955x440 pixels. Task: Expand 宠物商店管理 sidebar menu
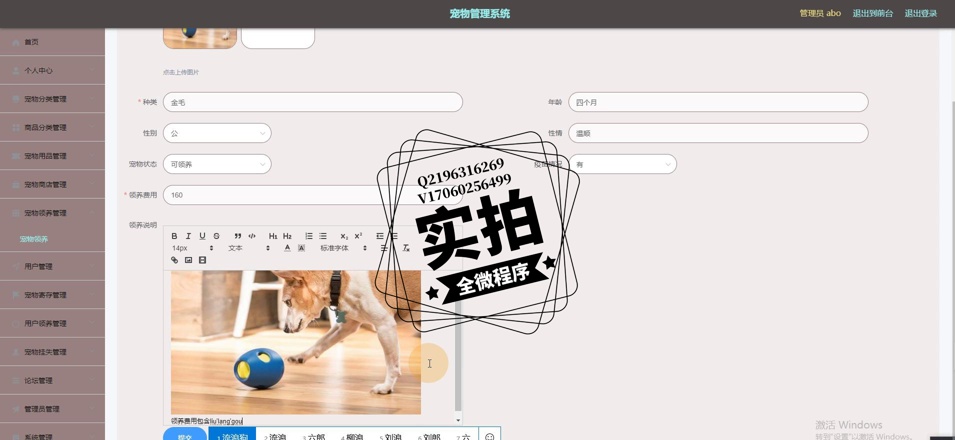click(52, 184)
